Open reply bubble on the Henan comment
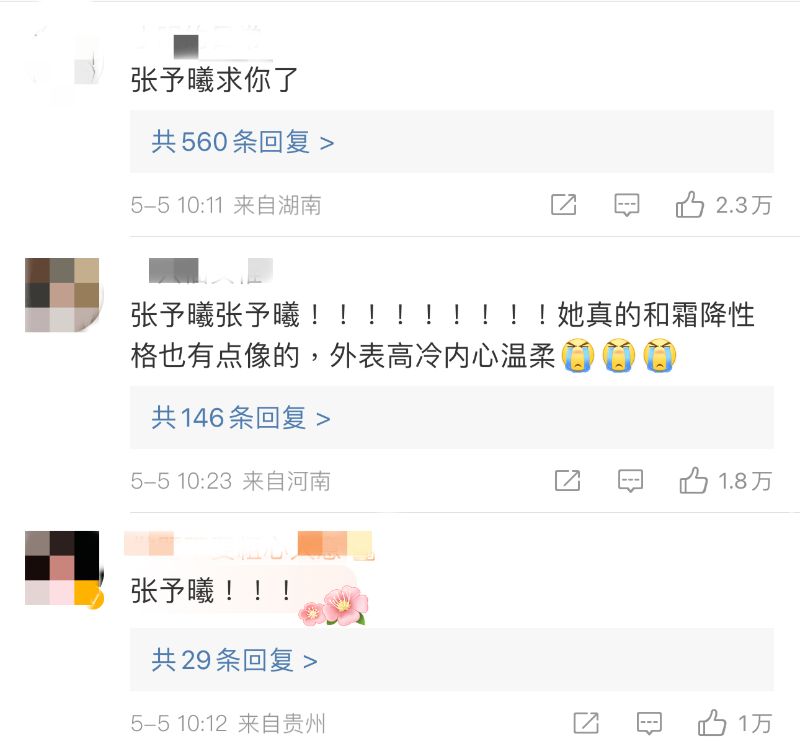This screenshot has height=754, width=800. pos(630,481)
